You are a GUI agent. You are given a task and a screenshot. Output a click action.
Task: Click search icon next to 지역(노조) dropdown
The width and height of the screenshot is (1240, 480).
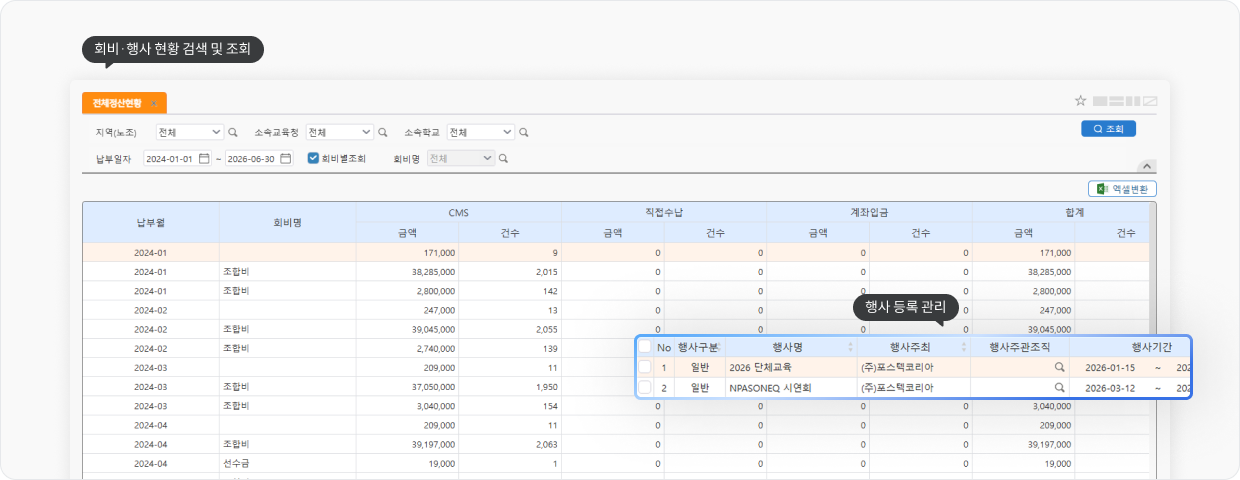click(x=233, y=132)
